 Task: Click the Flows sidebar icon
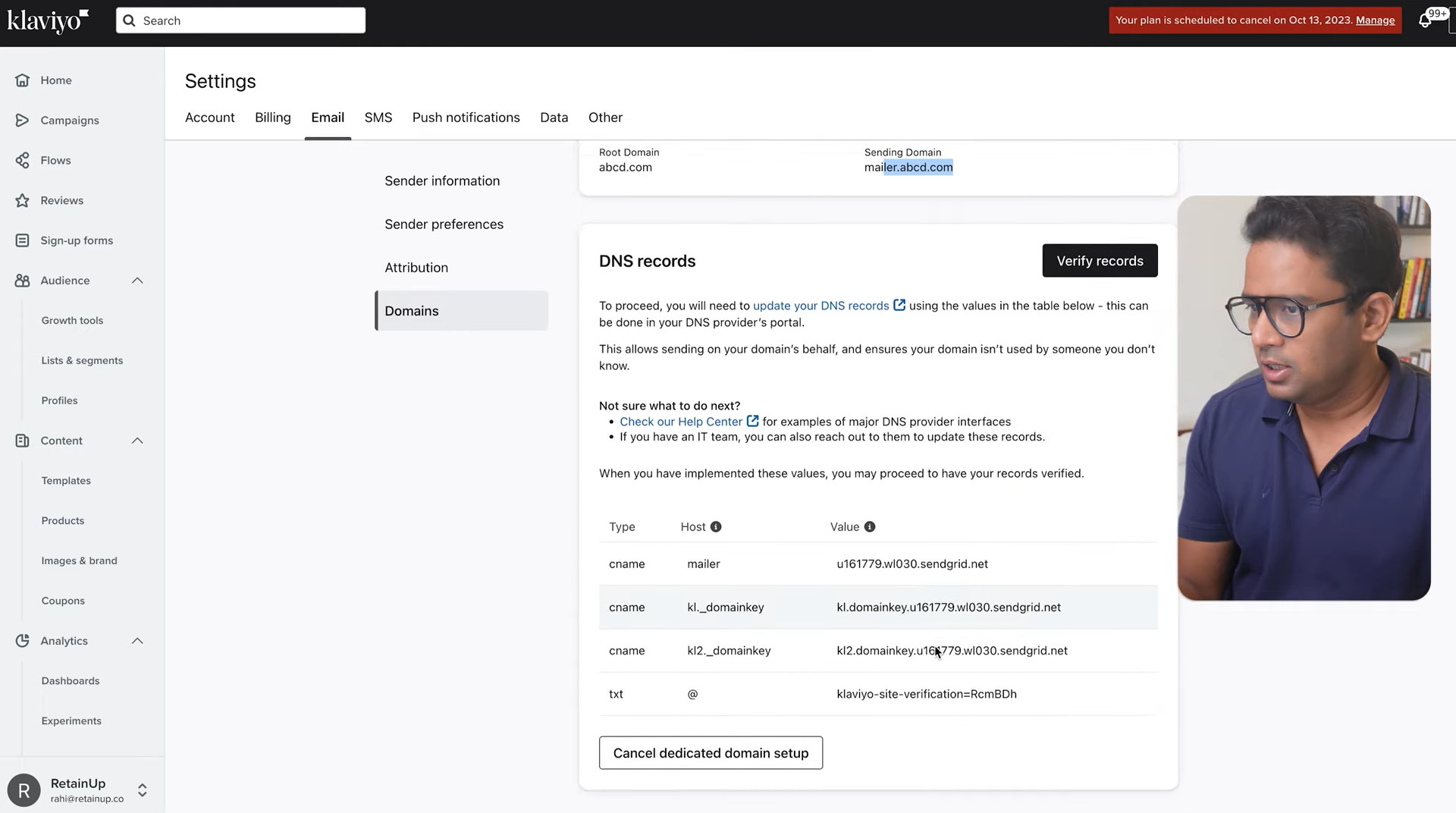pyautogui.click(x=22, y=161)
